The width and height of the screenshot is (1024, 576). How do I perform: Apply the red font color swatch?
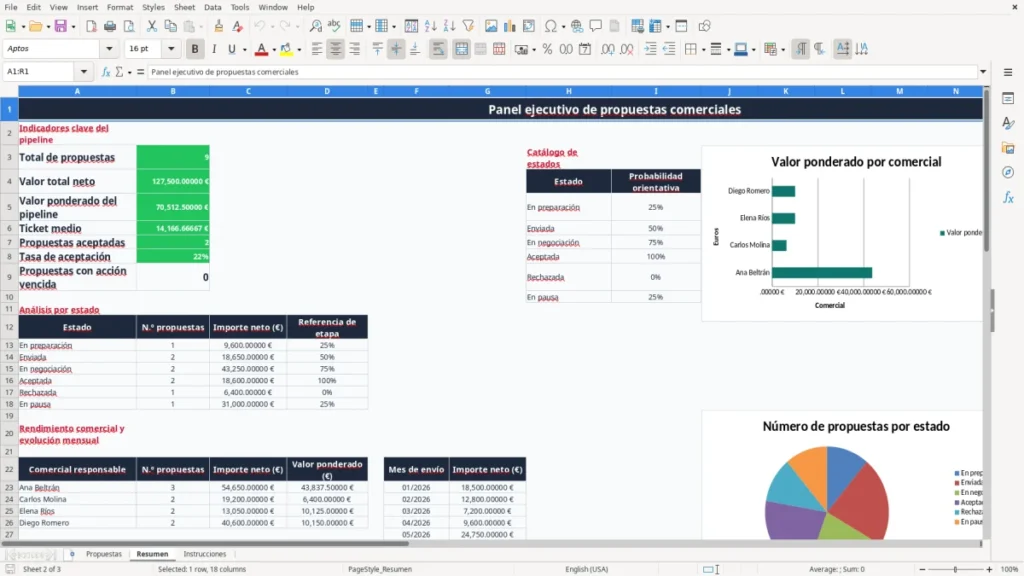[261, 49]
